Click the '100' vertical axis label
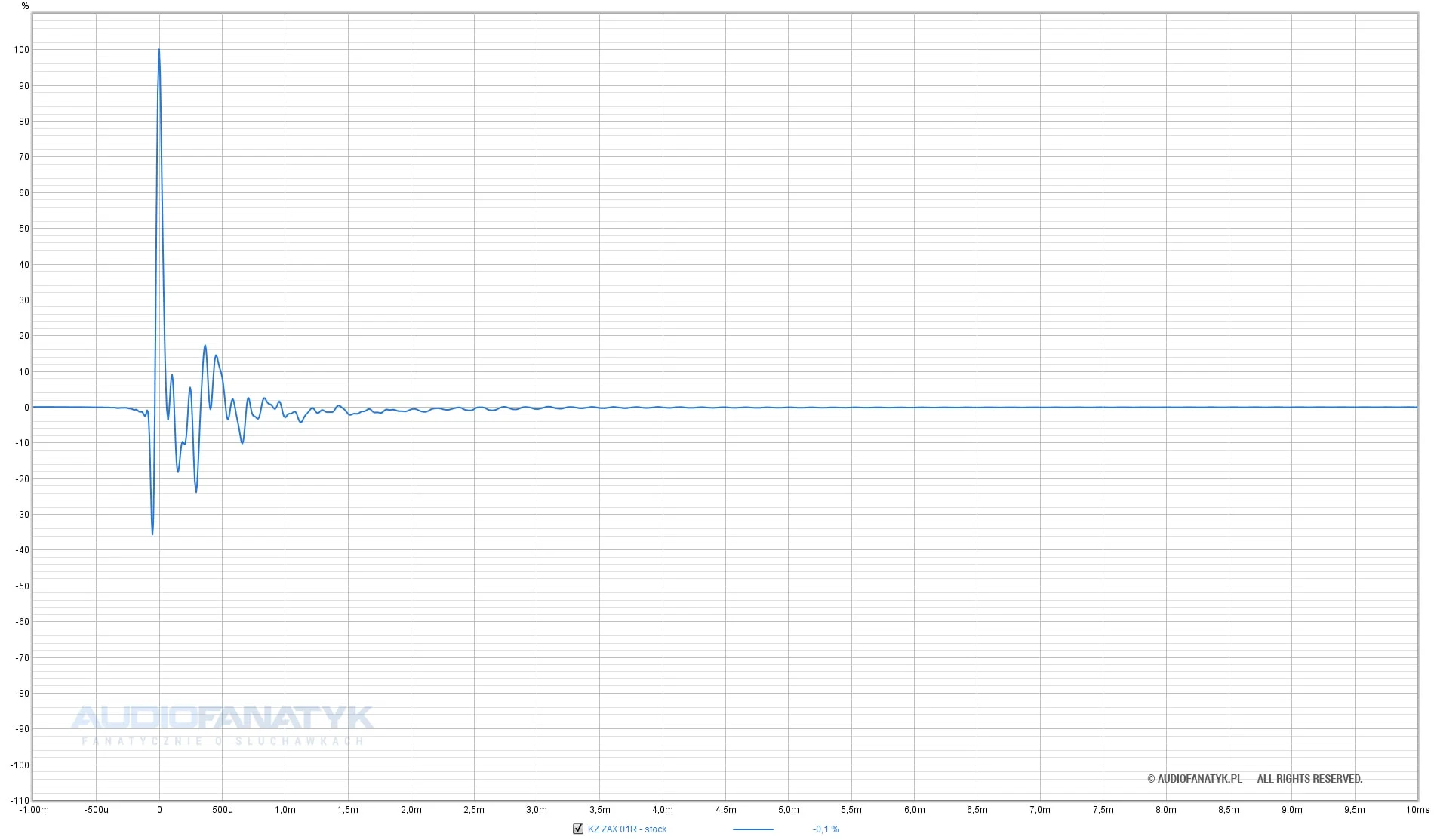Viewport: 1434px width, 840px height. tap(21, 50)
